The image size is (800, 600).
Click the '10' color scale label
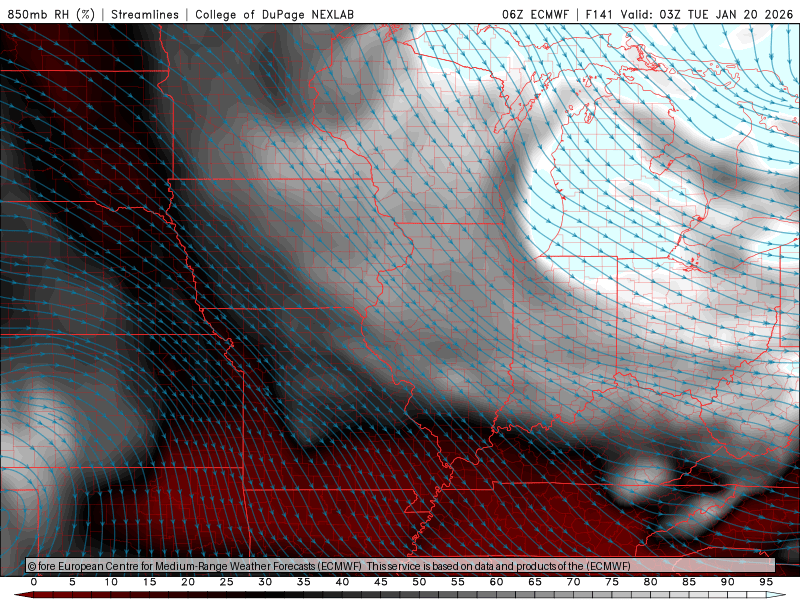tap(111, 582)
